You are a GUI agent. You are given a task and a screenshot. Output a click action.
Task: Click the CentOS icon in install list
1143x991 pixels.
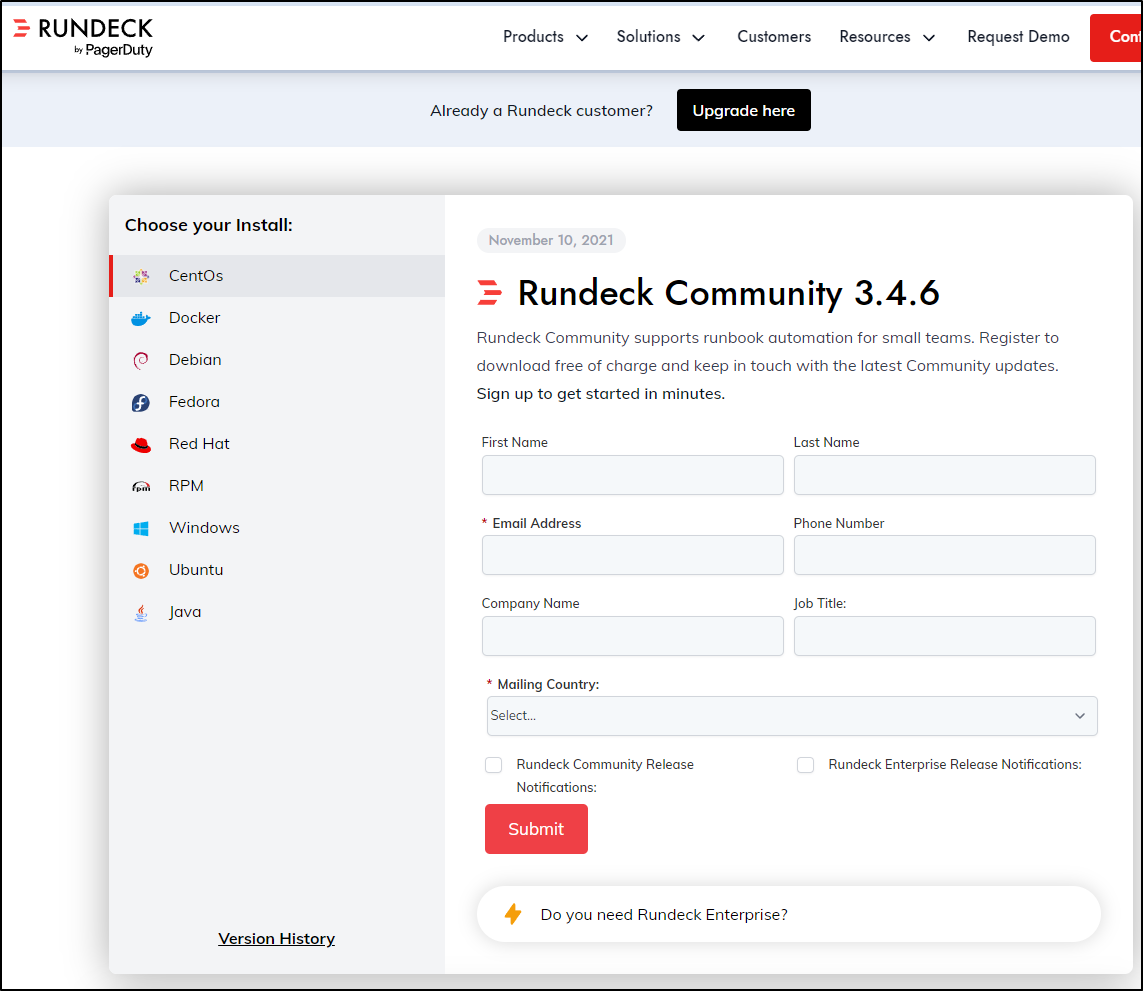pos(141,276)
